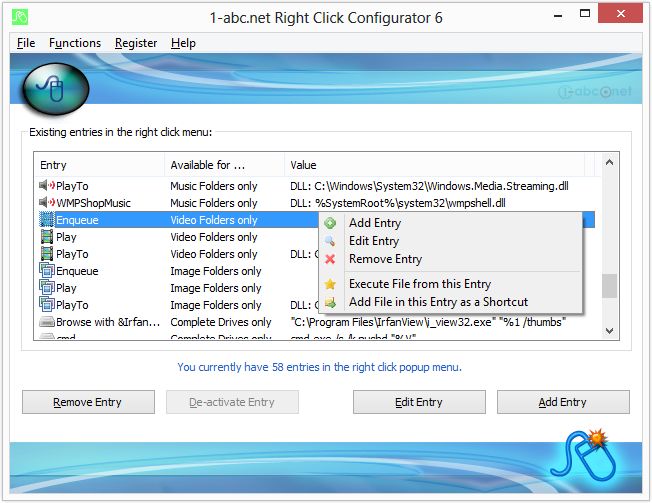Choose Add Entry in the context menu
Viewport: 652px width, 503px height.
(x=375, y=223)
